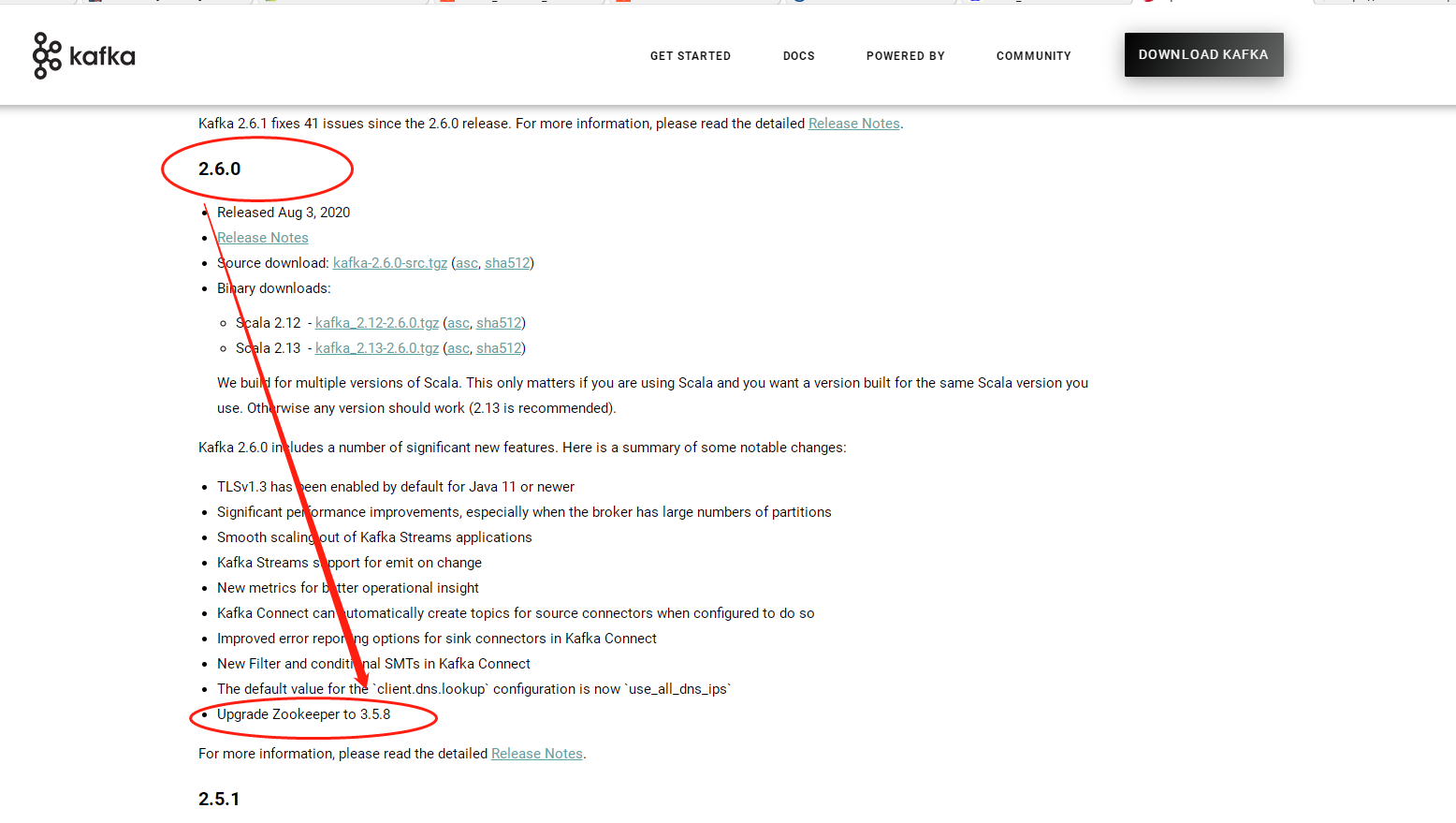Click the Kafka logo

pos(84,56)
